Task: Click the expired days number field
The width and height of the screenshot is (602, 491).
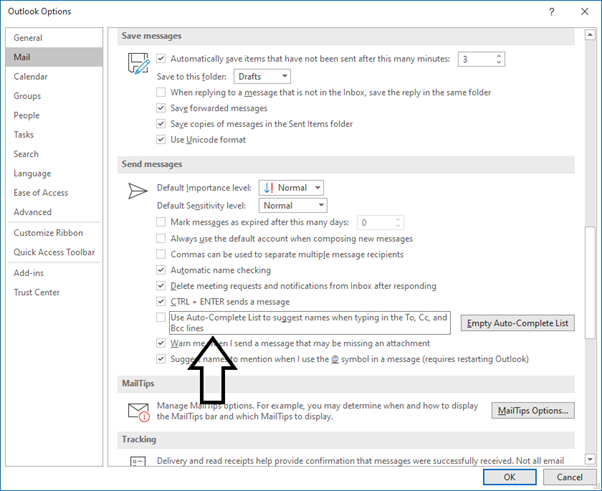Action: coord(375,222)
